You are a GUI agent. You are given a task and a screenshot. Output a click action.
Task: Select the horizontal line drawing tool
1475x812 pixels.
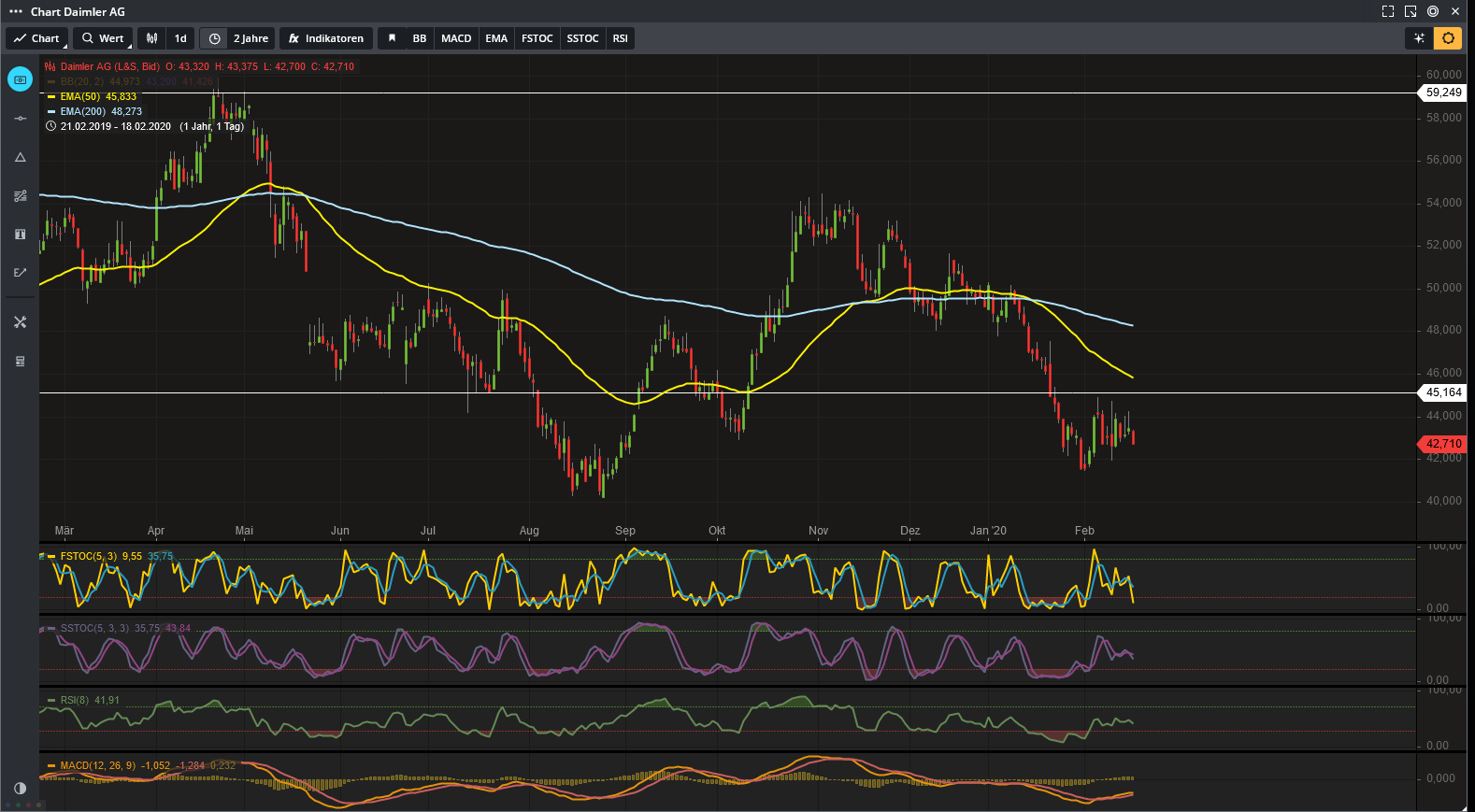(x=20, y=119)
